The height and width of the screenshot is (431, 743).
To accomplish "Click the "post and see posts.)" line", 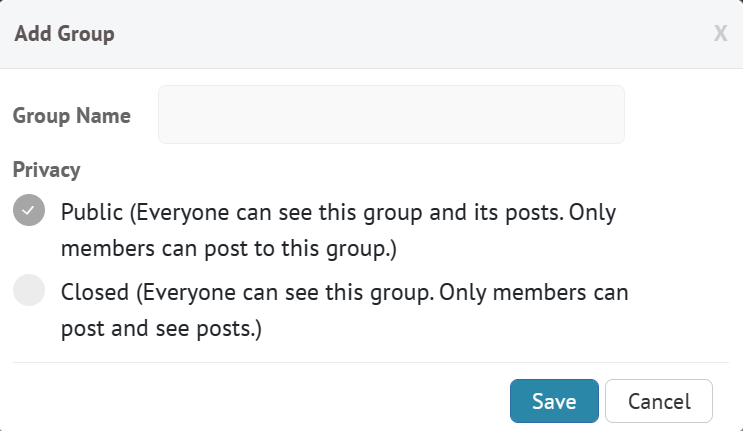I will (161, 328).
